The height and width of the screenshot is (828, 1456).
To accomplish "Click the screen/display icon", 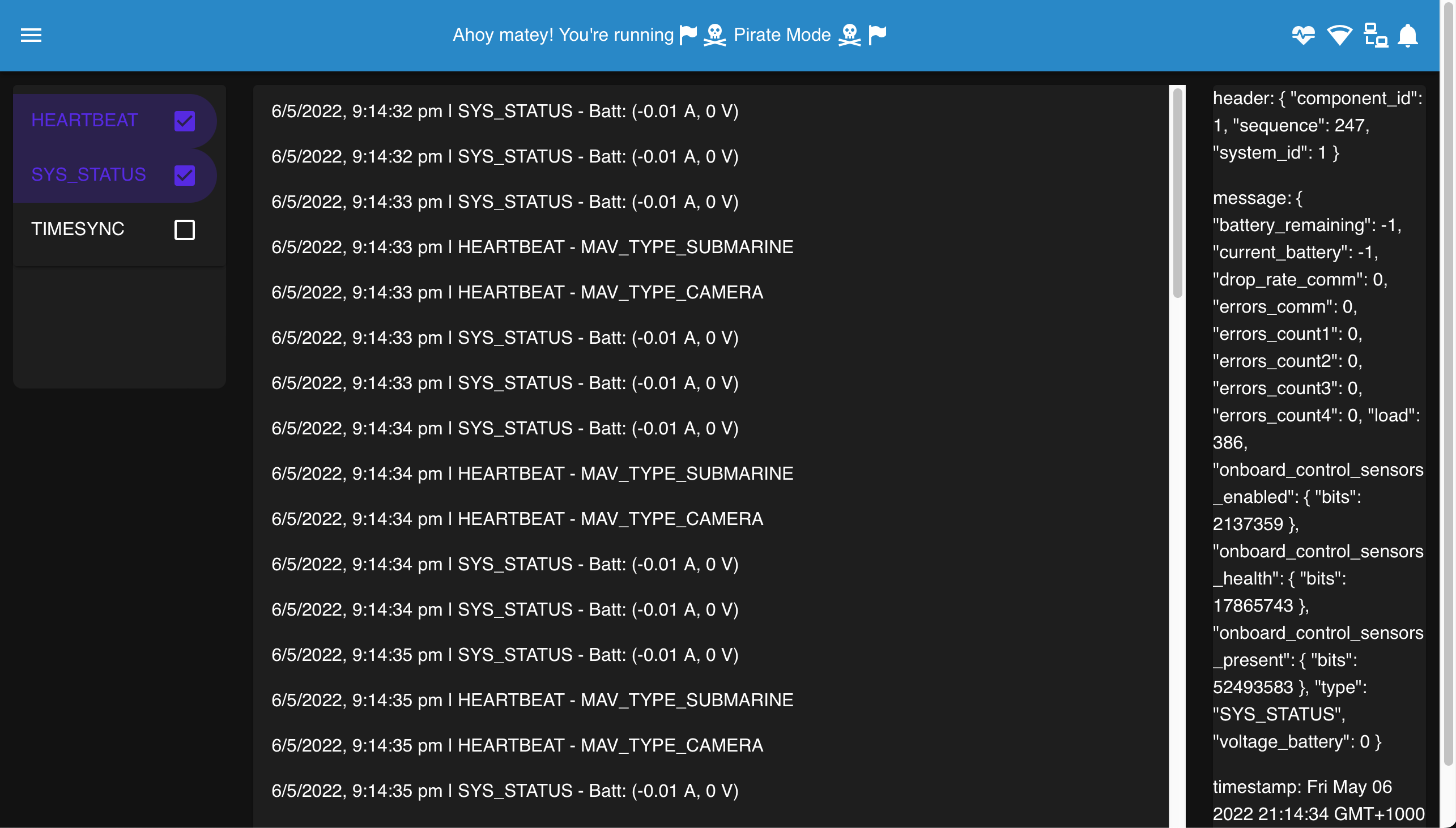I will (x=1375, y=35).
